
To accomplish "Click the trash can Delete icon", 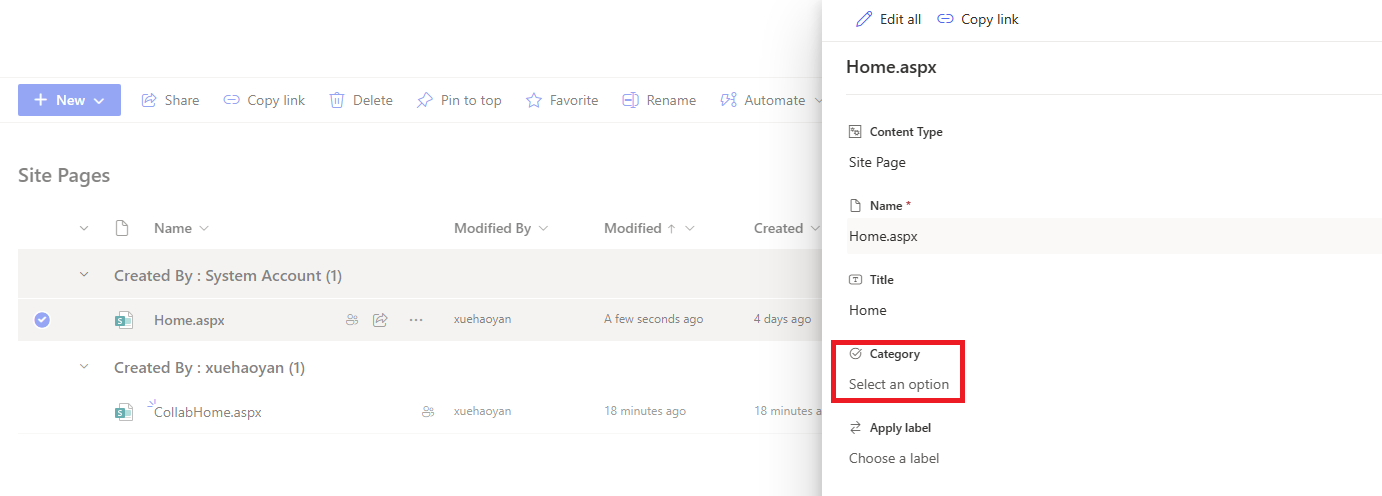I will [337, 100].
